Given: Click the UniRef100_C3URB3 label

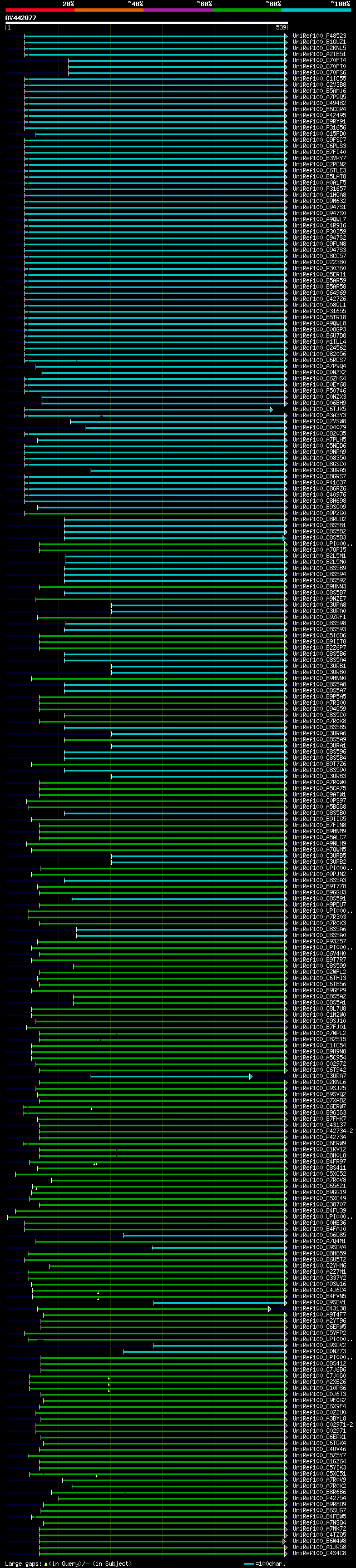Looking at the screenshot, I should (319, 776).
